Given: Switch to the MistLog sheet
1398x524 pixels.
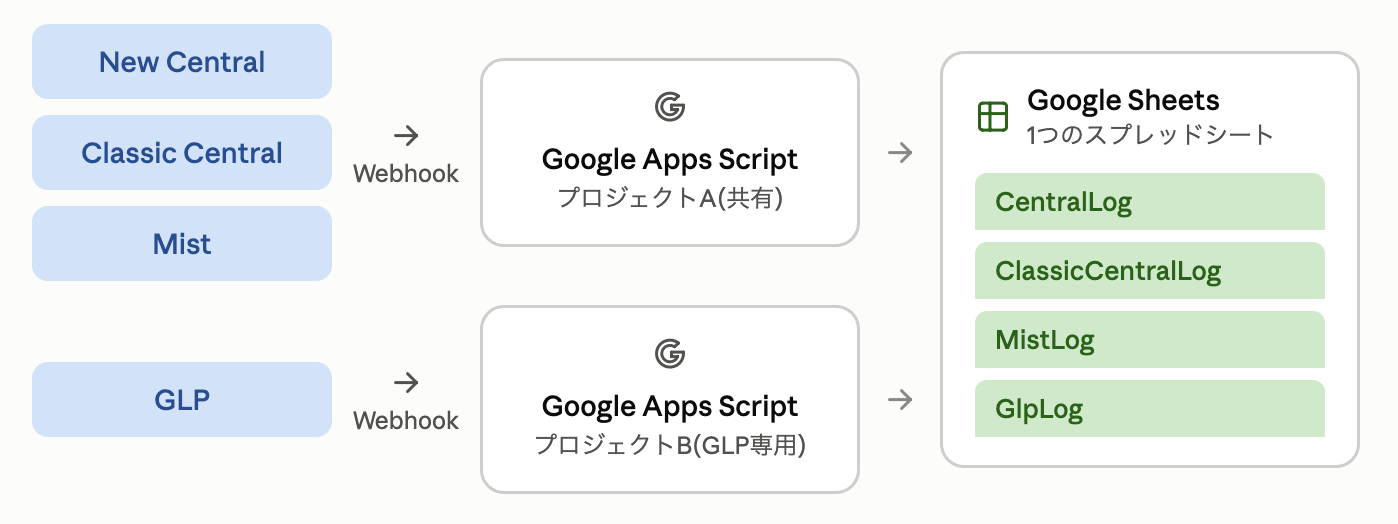Looking at the screenshot, I should (x=1150, y=340).
